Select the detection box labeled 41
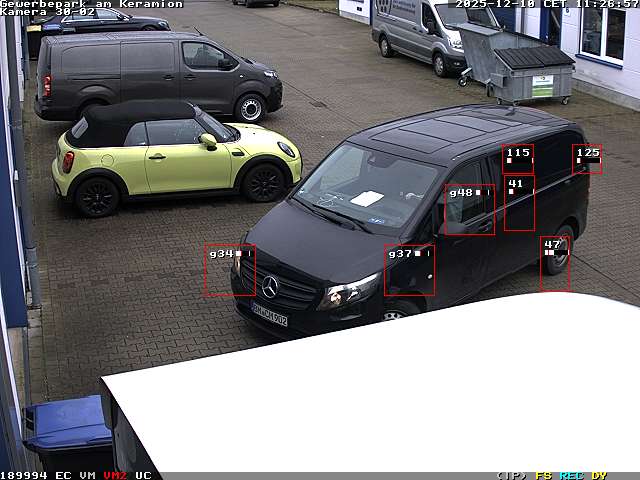Viewport: 640px width, 480px height. click(518, 203)
